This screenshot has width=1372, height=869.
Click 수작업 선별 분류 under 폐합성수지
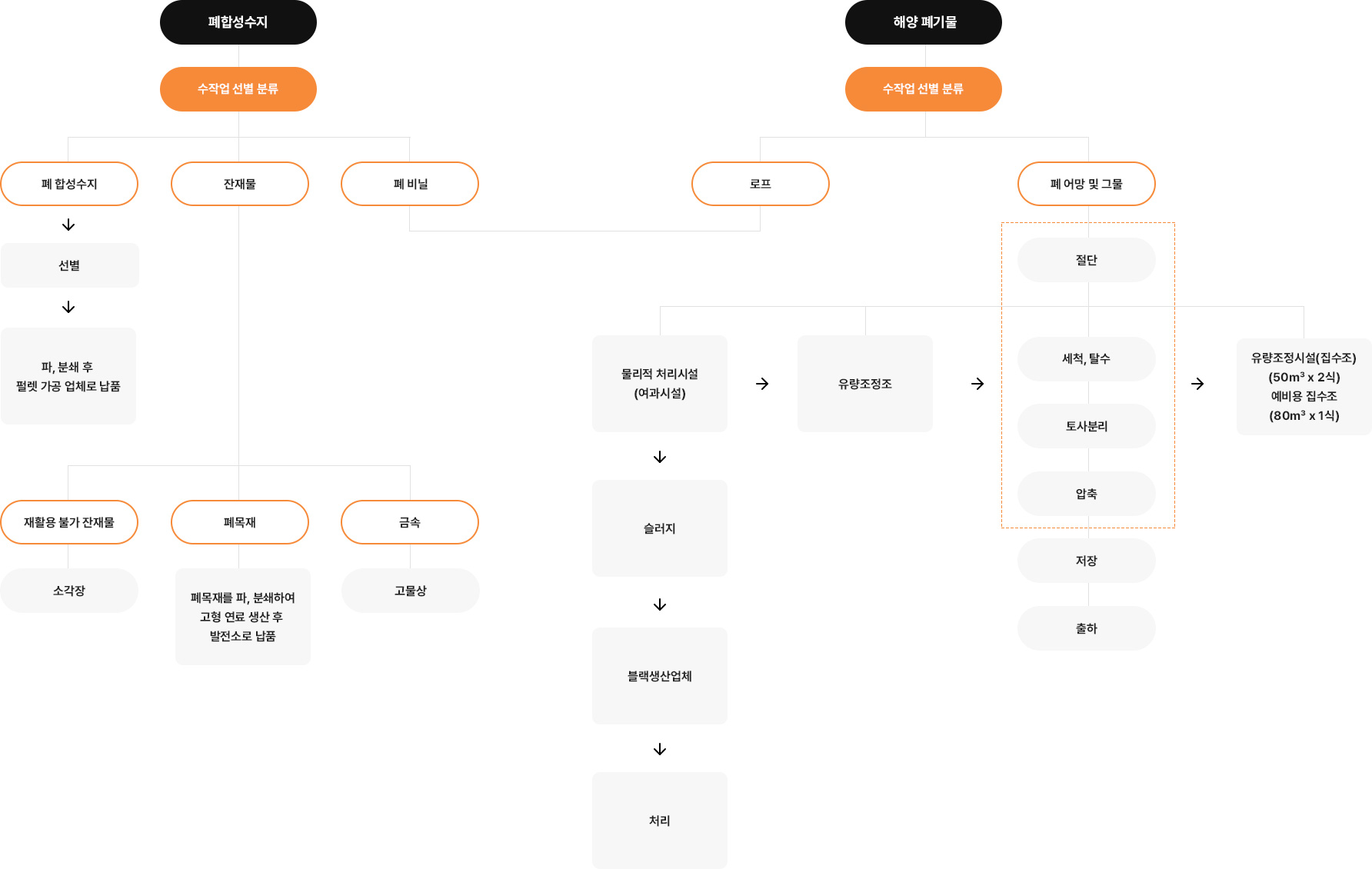(x=238, y=89)
